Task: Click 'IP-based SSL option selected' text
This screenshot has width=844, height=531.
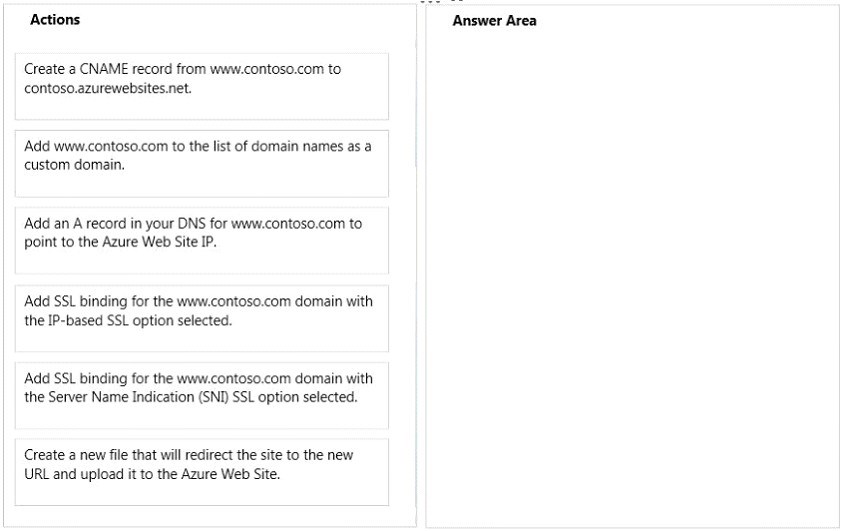Action: tap(140, 320)
